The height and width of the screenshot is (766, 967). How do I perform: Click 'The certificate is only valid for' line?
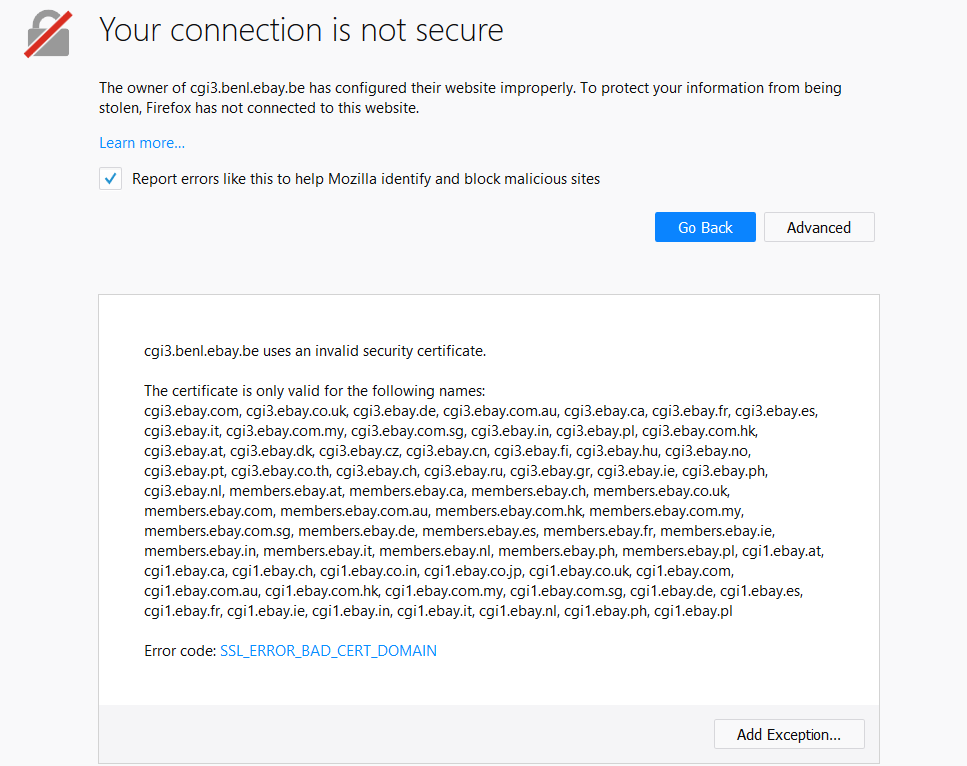(x=314, y=391)
